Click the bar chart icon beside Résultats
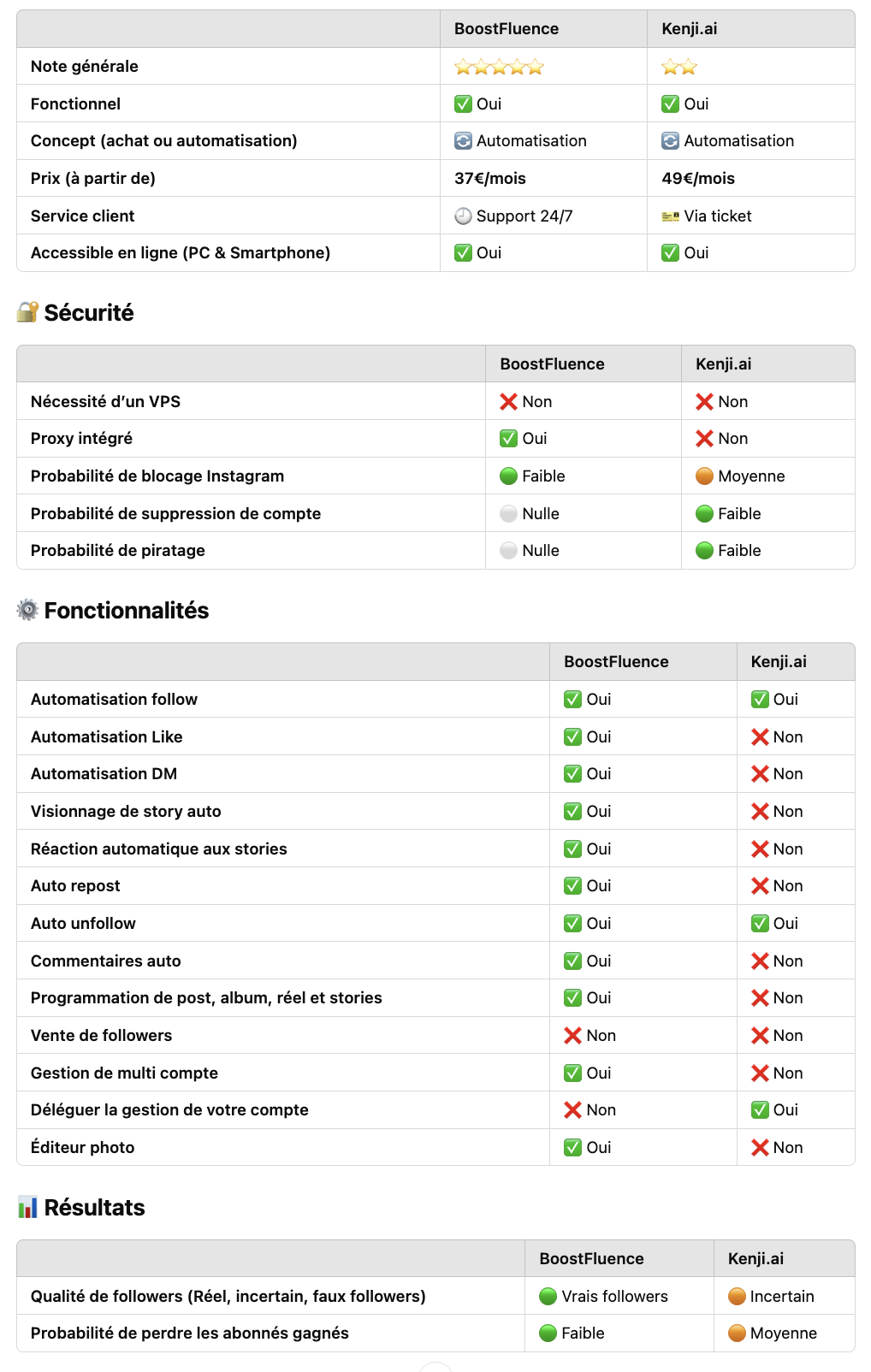Viewport: 871px width, 1372px height. click(27, 1207)
